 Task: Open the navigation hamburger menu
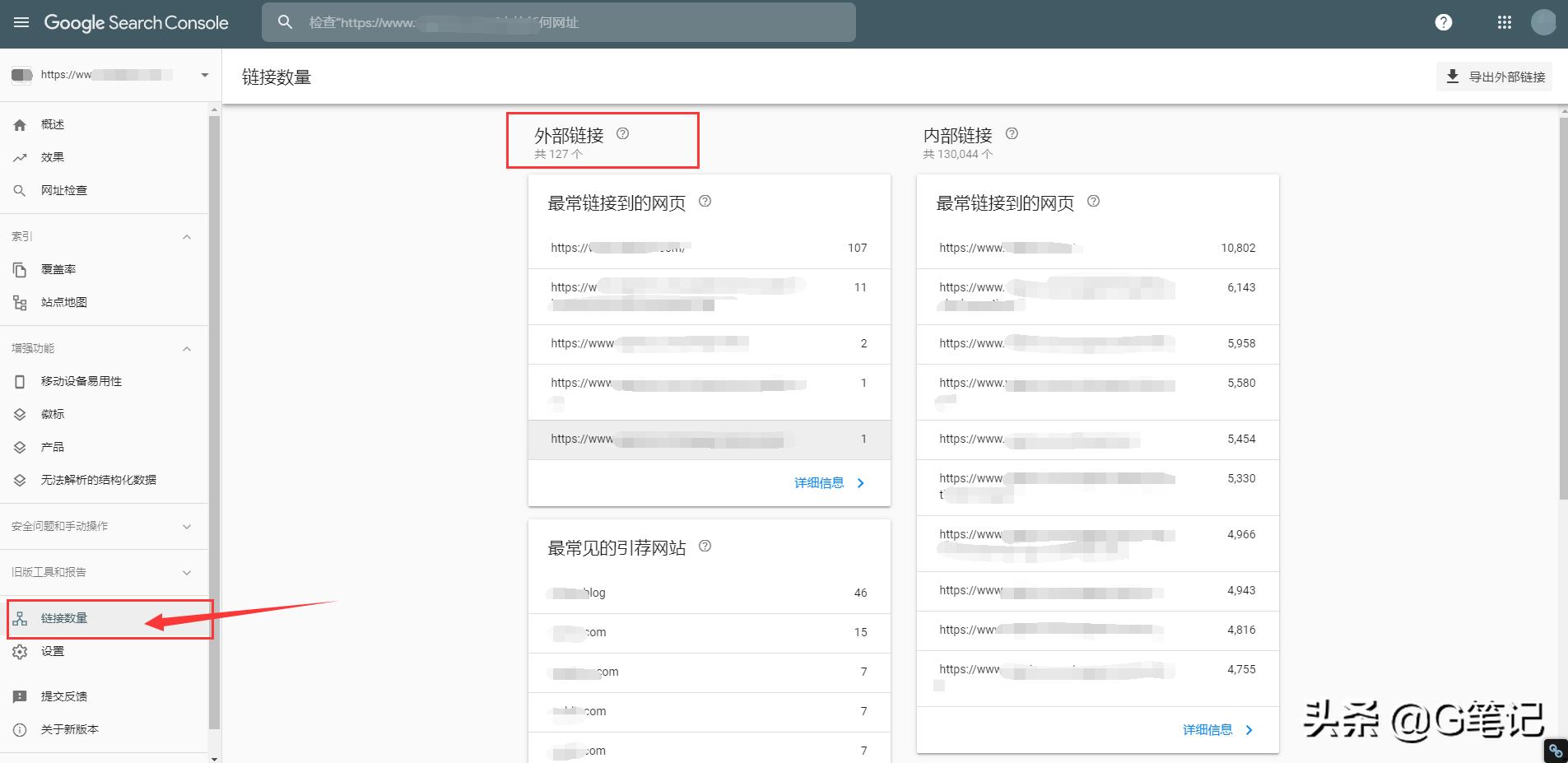pyautogui.click(x=21, y=22)
